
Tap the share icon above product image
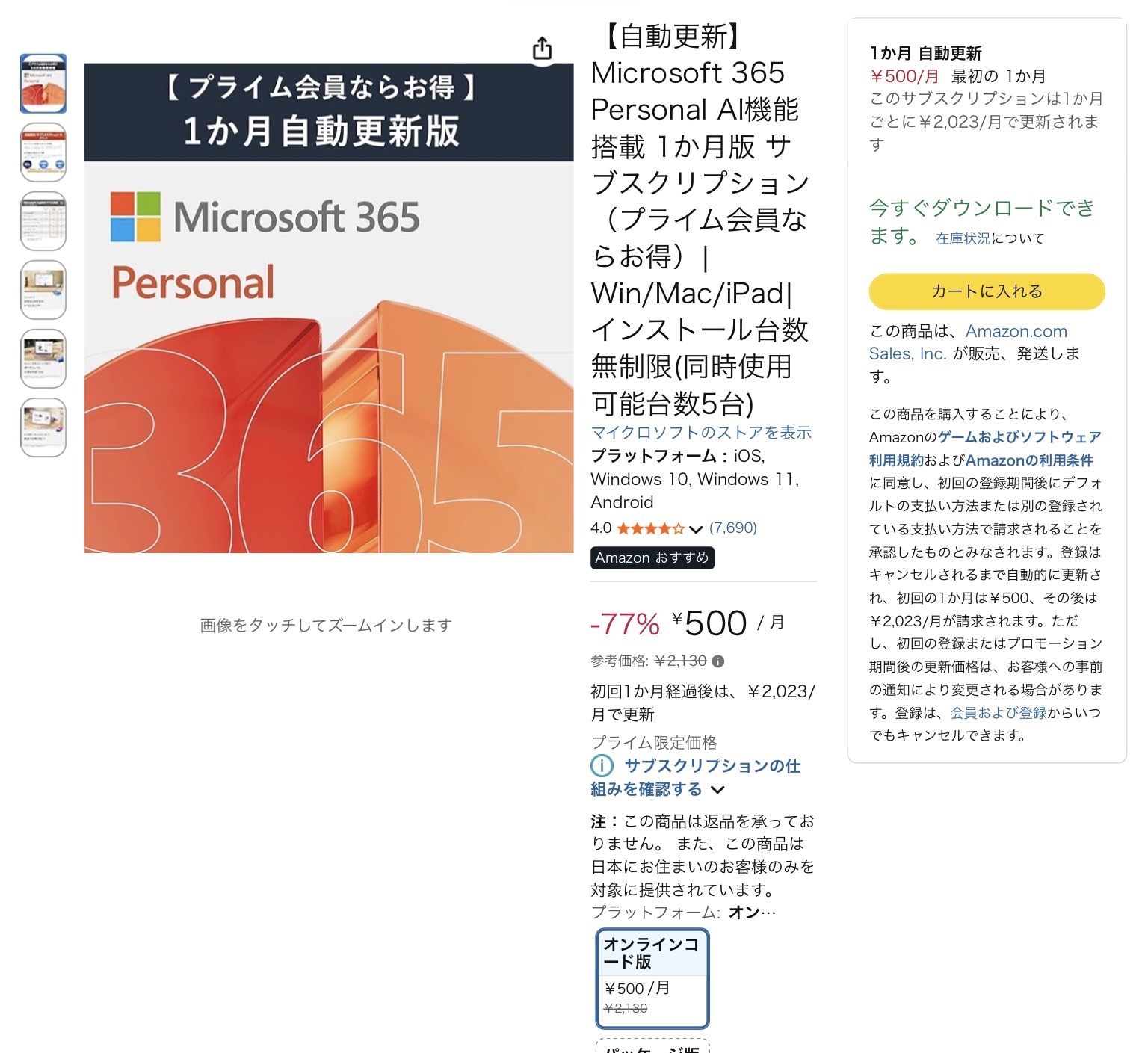point(542,49)
